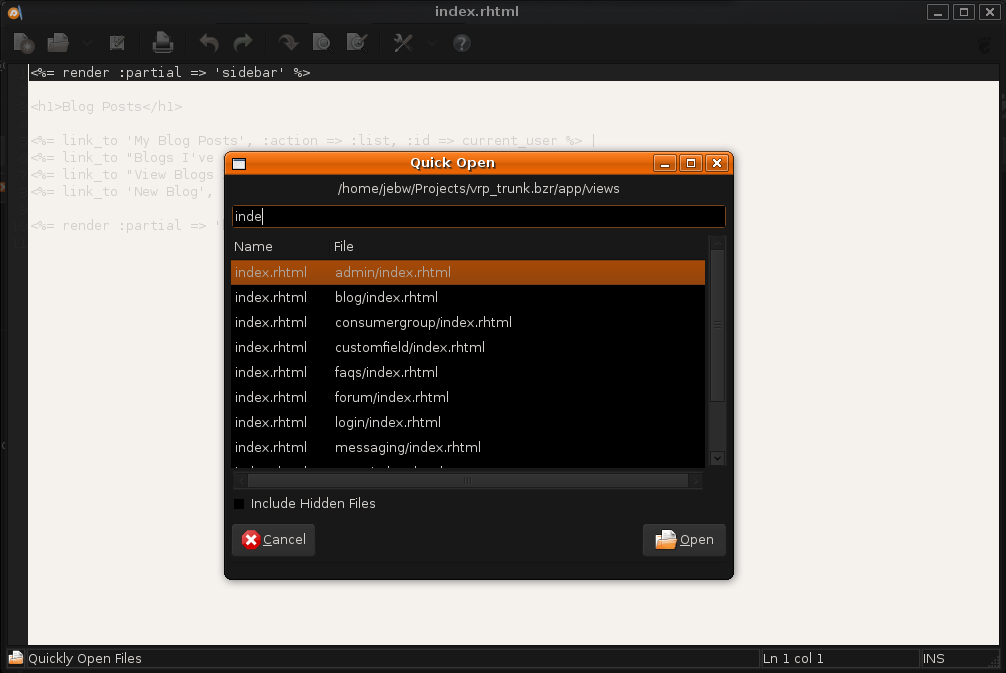The height and width of the screenshot is (673, 1006).
Task: Open the find/search toolbar icon
Action: tap(321, 43)
